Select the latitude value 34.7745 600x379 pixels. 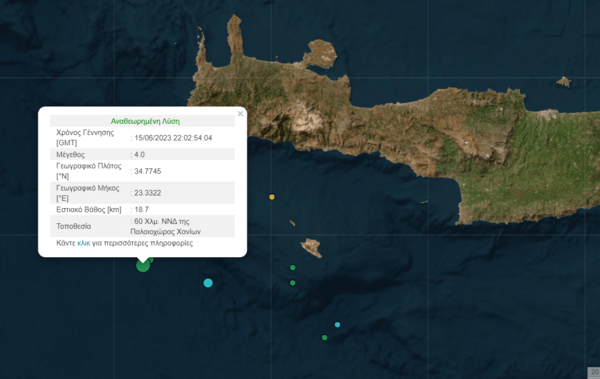148,171
